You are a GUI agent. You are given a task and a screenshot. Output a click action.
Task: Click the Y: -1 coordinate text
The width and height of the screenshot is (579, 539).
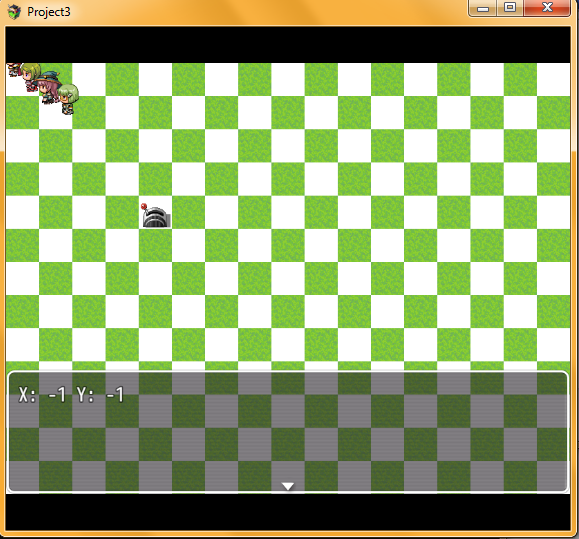(x=100, y=395)
